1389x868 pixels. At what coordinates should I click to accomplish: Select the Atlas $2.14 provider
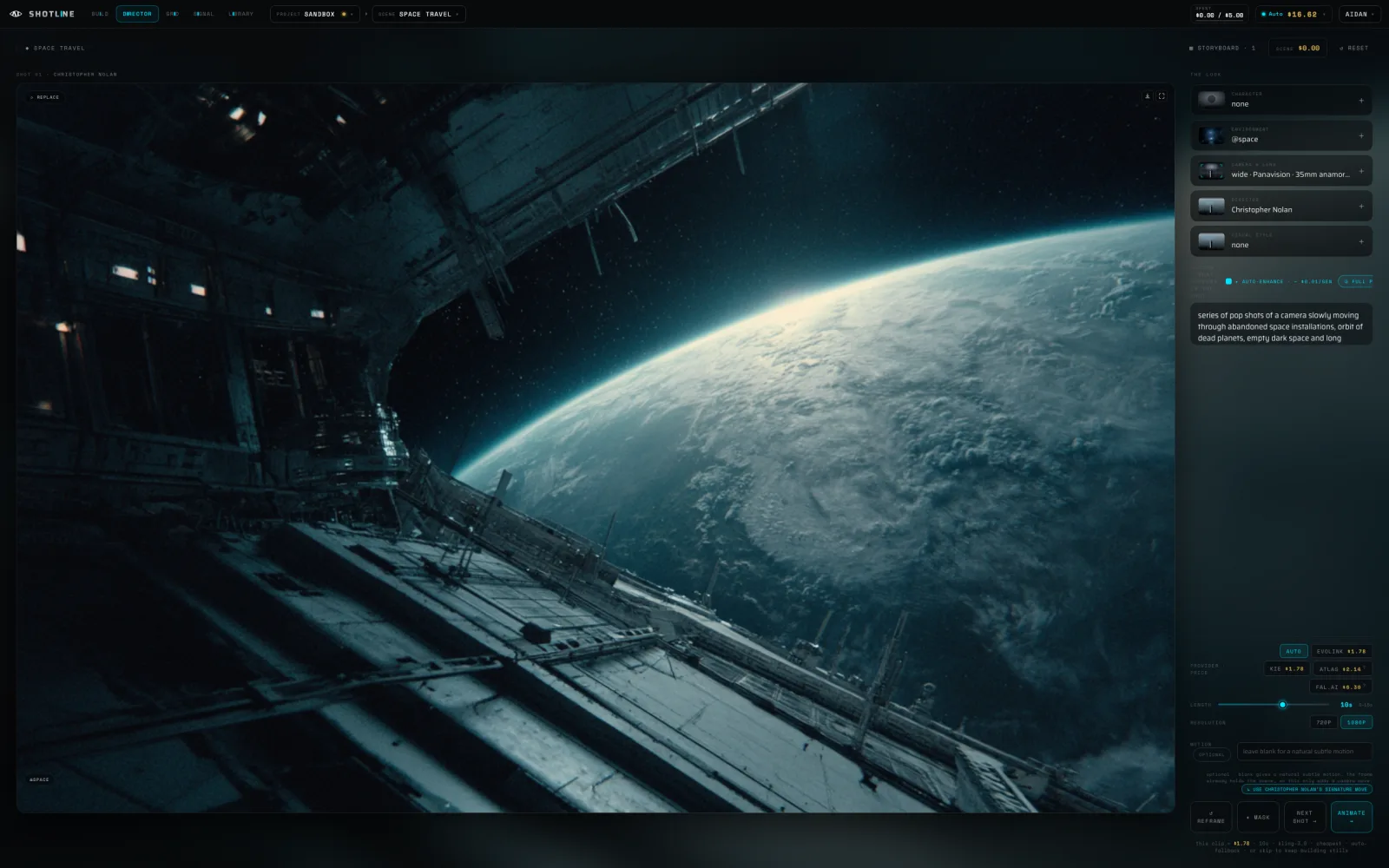pyautogui.click(x=1342, y=668)
